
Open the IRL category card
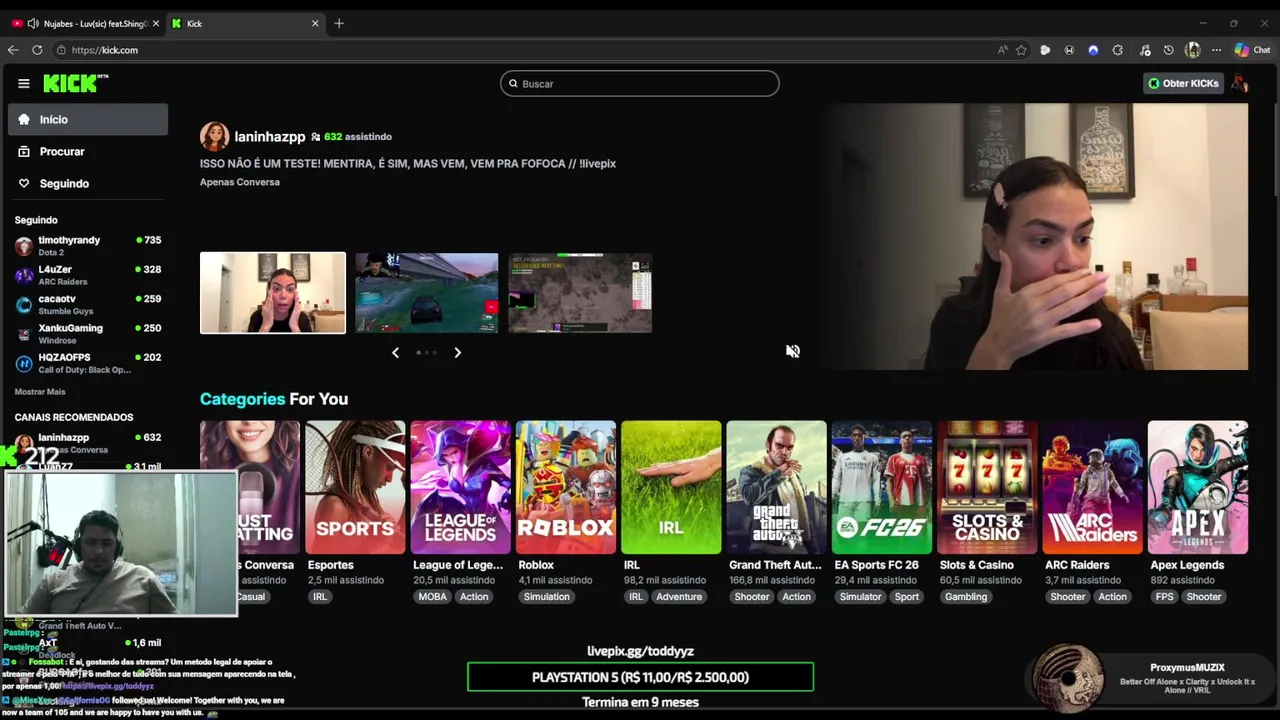(x=671, y=487)
